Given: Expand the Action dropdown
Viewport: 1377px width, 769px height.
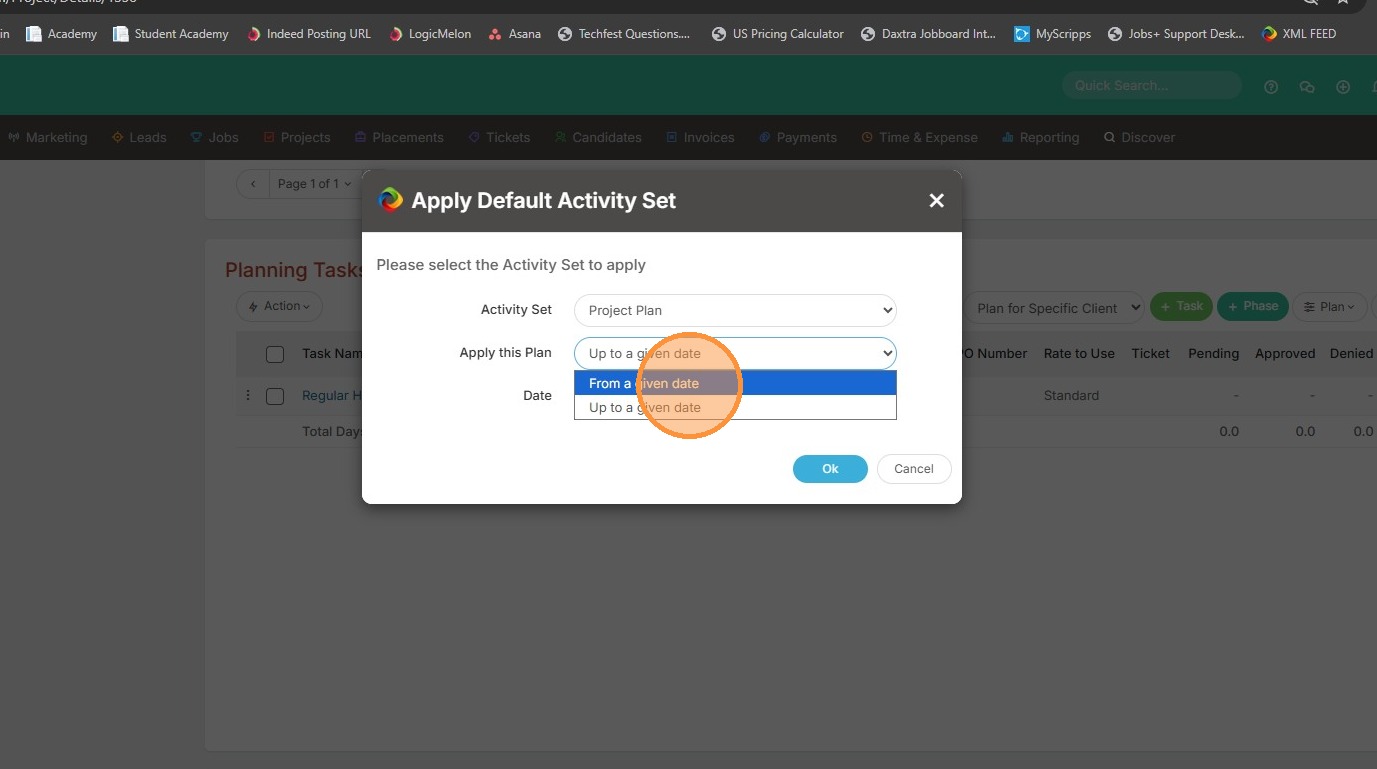Looking at the screenshot, I should (x=279, y=306).
